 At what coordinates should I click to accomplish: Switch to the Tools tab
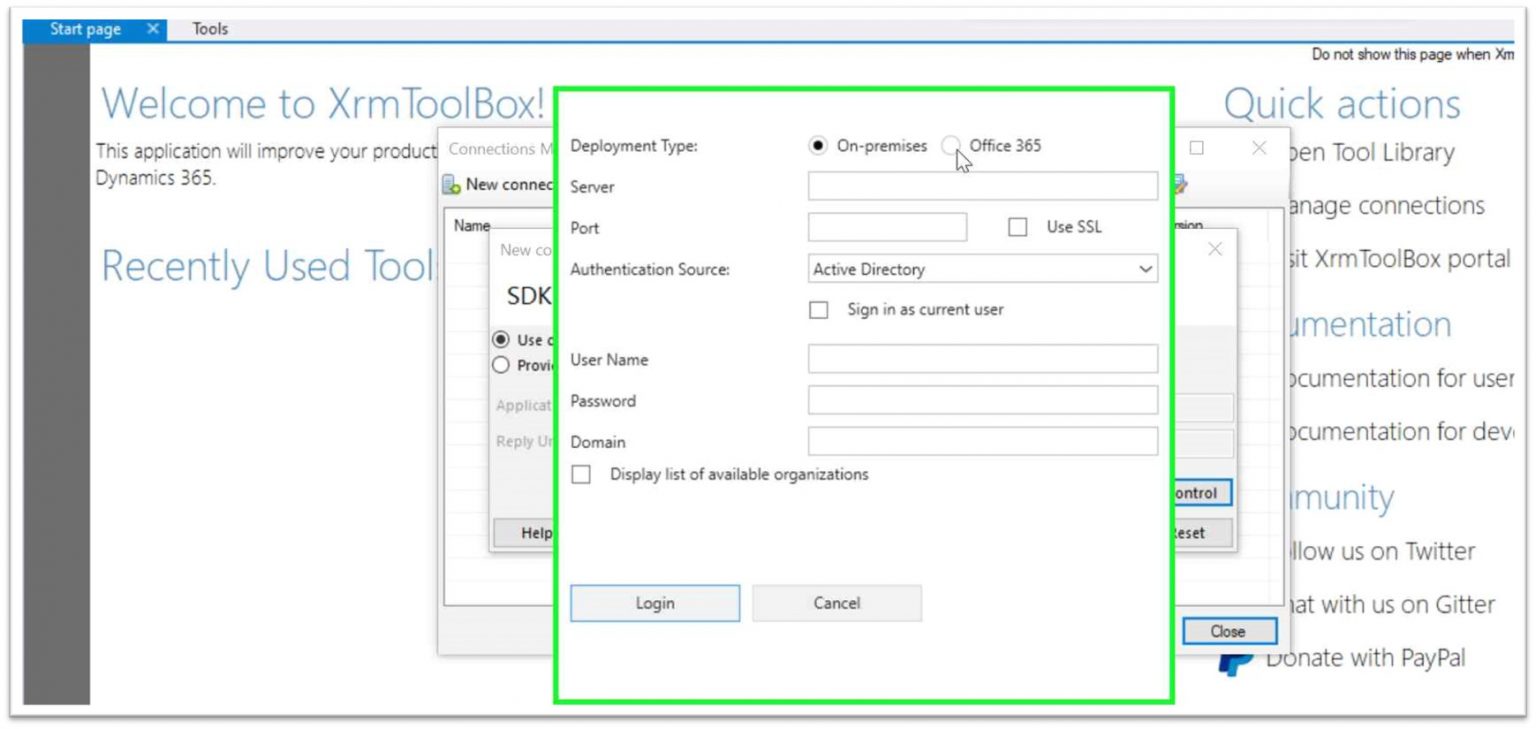[x=209, y=29]
